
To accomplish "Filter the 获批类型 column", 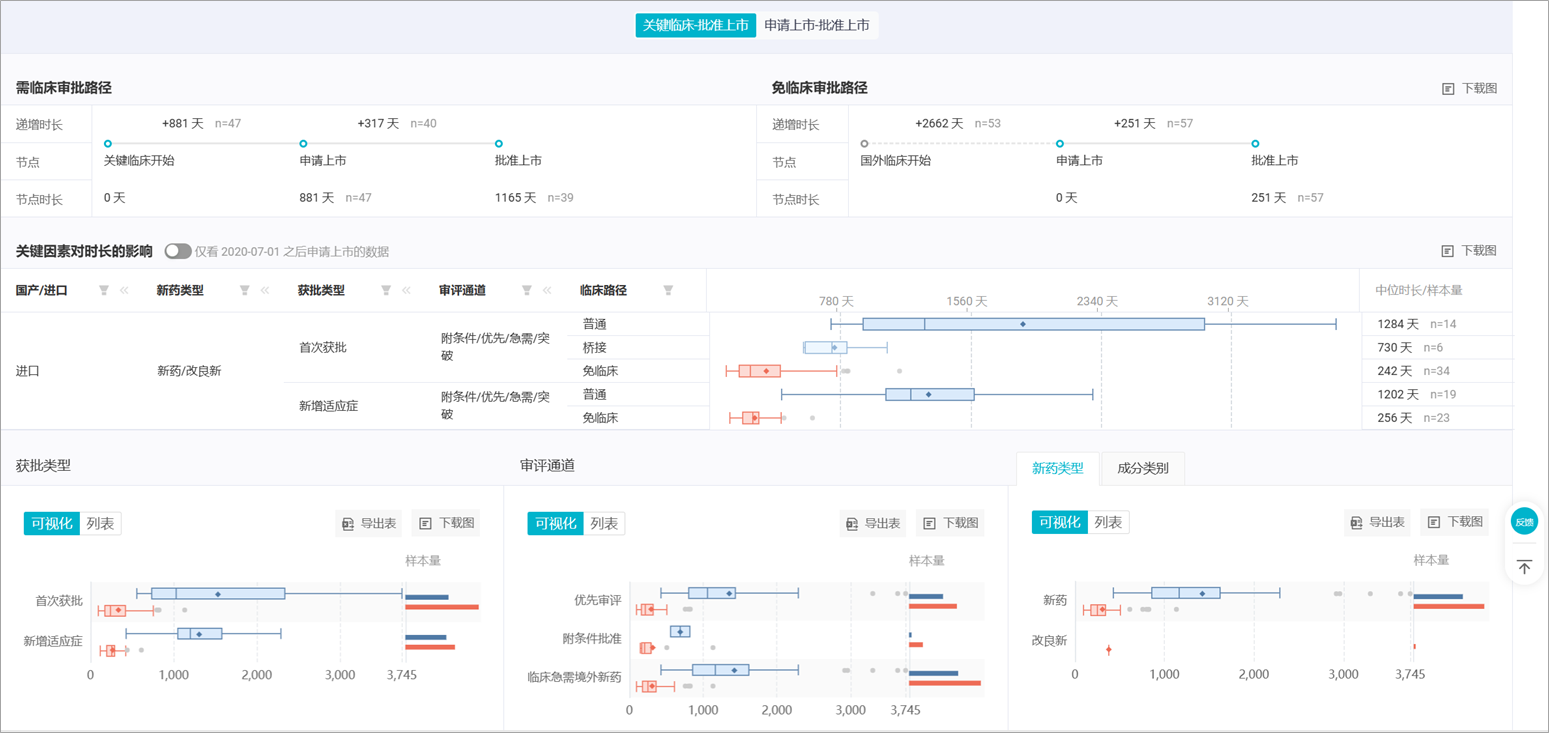I will (386, 290).
